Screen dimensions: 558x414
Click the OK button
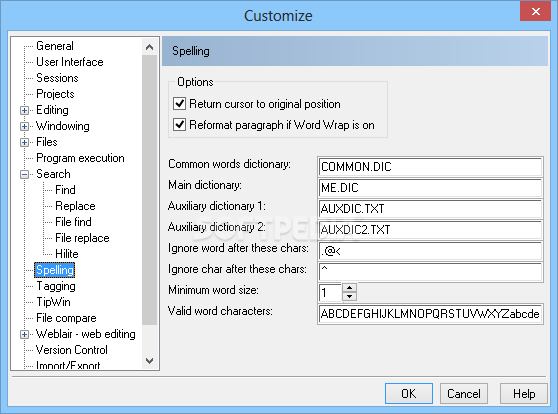coord(409,393)
